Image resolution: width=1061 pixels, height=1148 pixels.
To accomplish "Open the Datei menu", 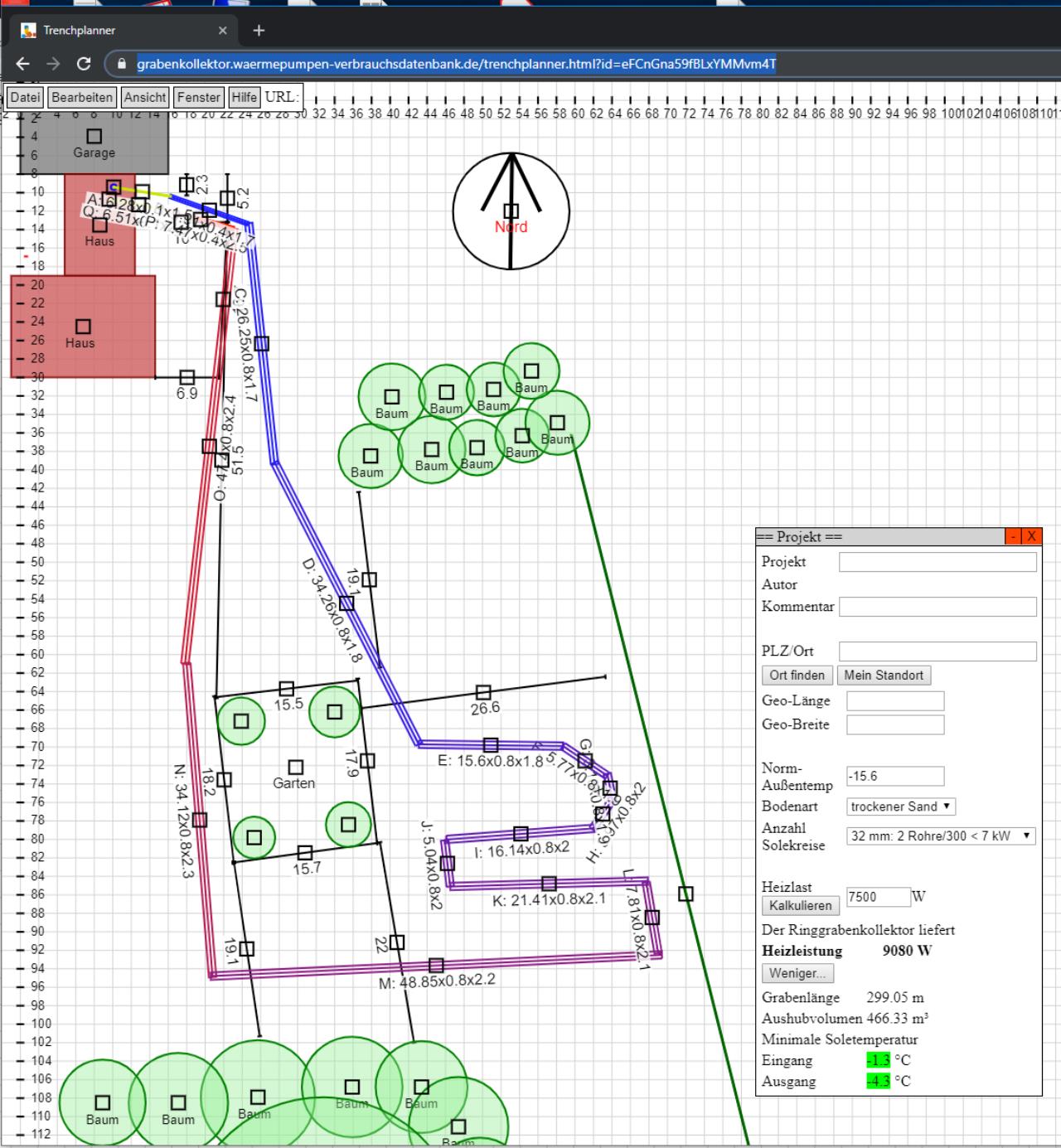I will click(x=25, y=97).
